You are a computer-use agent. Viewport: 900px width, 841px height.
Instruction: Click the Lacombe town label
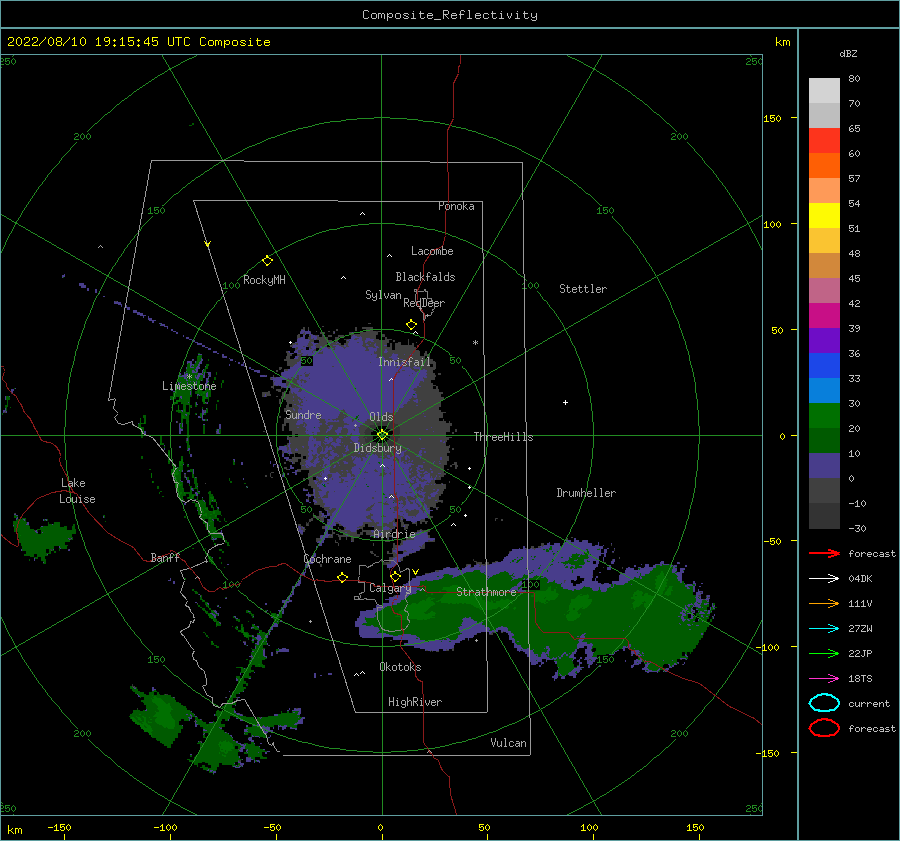coord(432,251)
